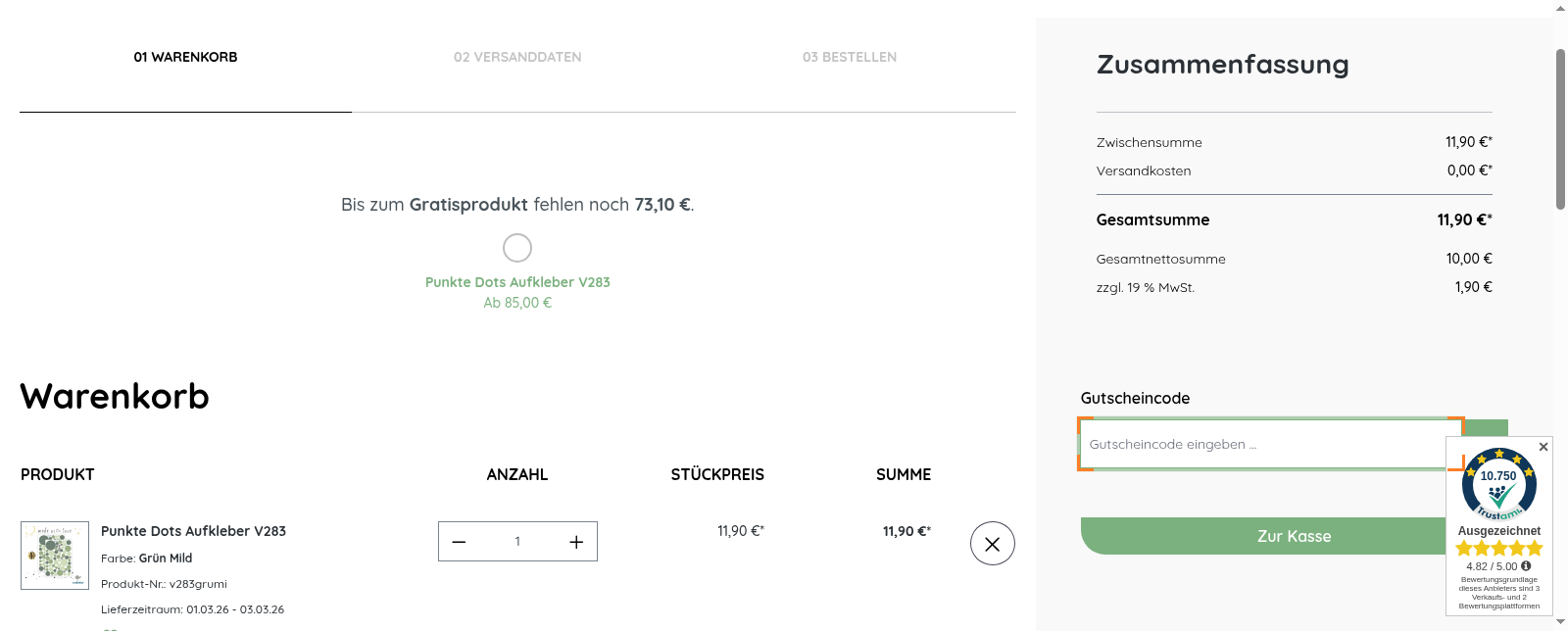Open green Punkte Dots Aufkleber V283 free-product link
This screenshot has width=1568, height=631.
tap(517, 282)
